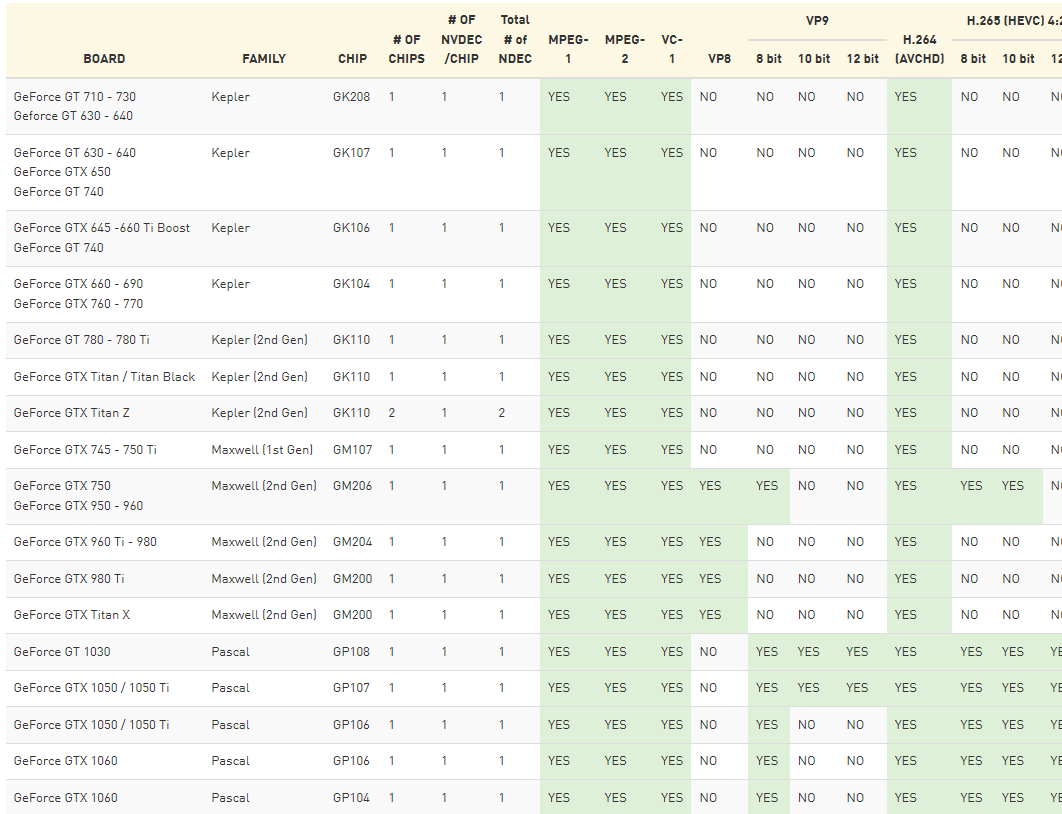This screenshot has height=814, width=1062.
Task: Click VP9 12 bit YES for GT 1030
Action: coord(857,652)
